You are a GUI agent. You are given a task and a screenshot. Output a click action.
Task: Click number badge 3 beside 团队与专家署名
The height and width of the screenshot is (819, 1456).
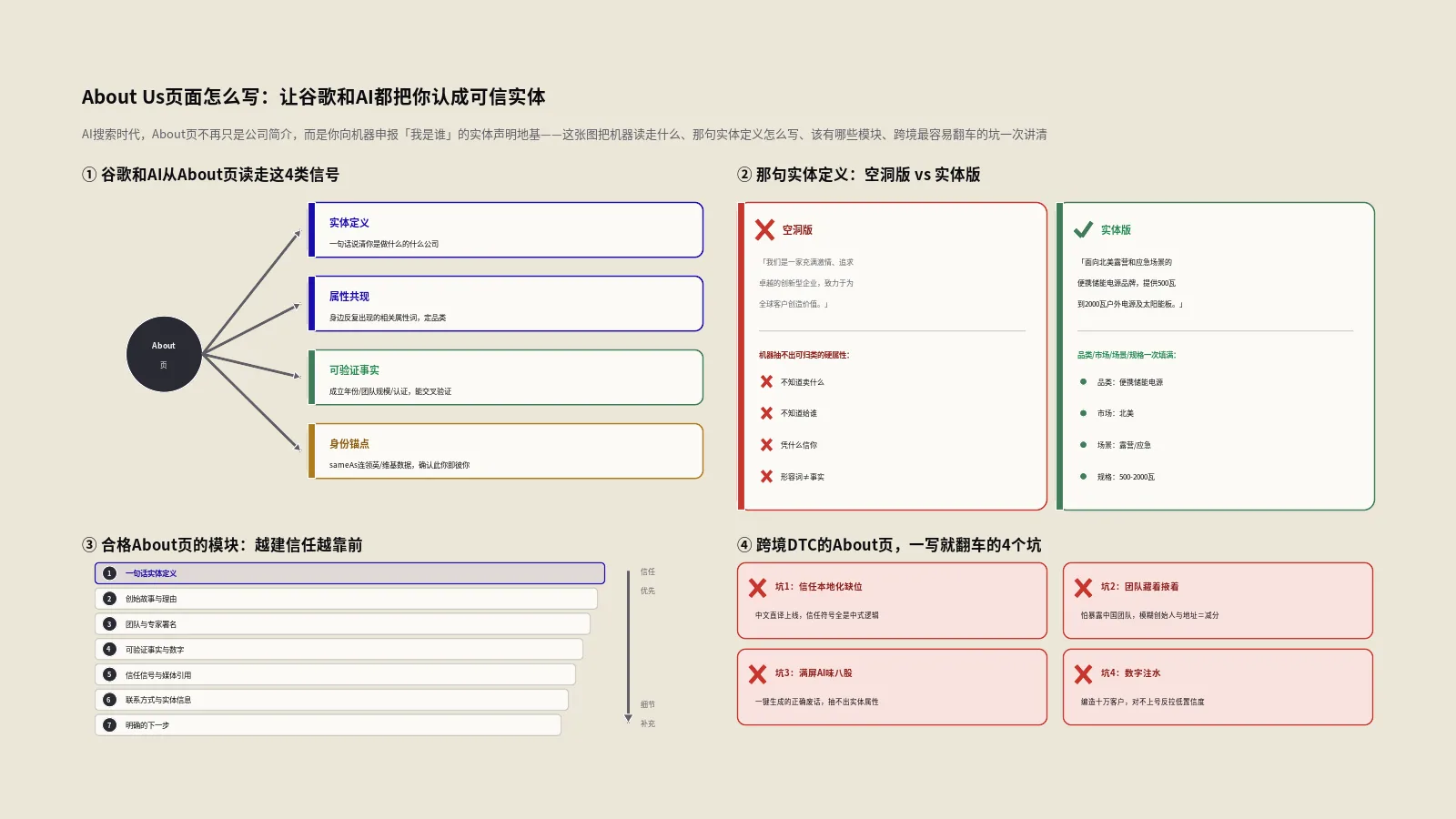pos(109,624)
